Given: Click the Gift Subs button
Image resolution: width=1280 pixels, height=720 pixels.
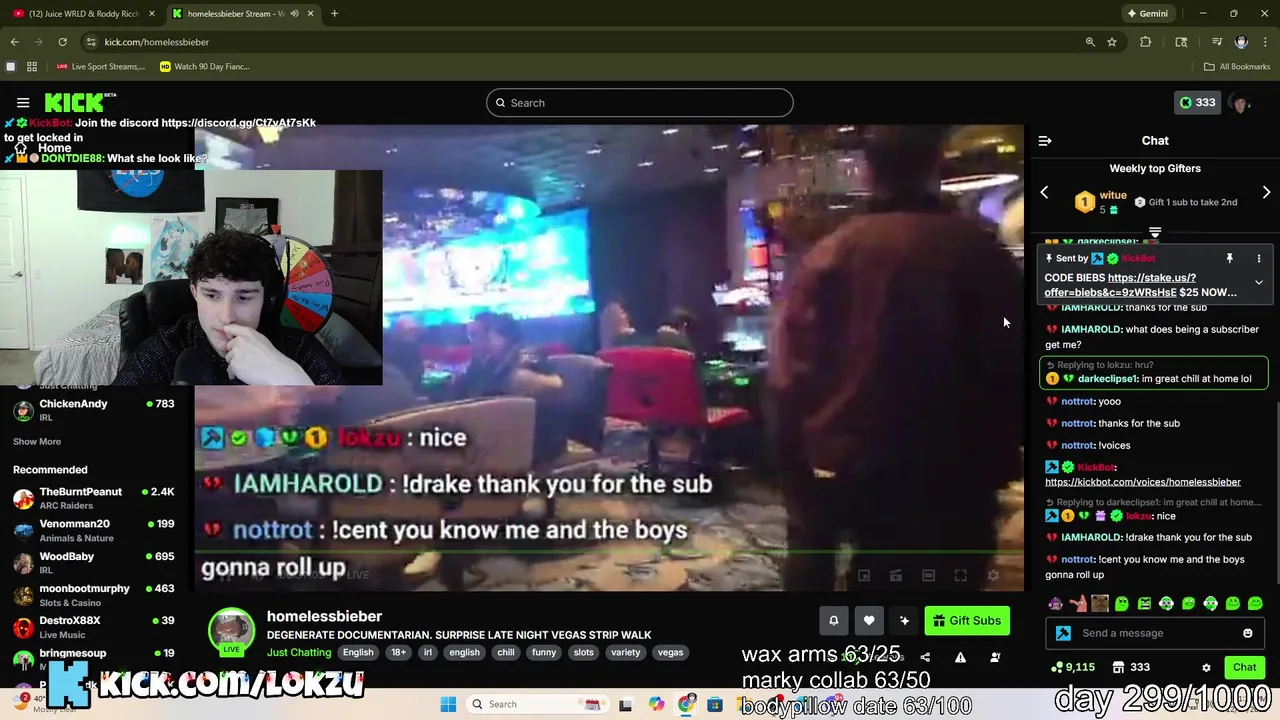Looking at the screenshot, I should 967,621.
